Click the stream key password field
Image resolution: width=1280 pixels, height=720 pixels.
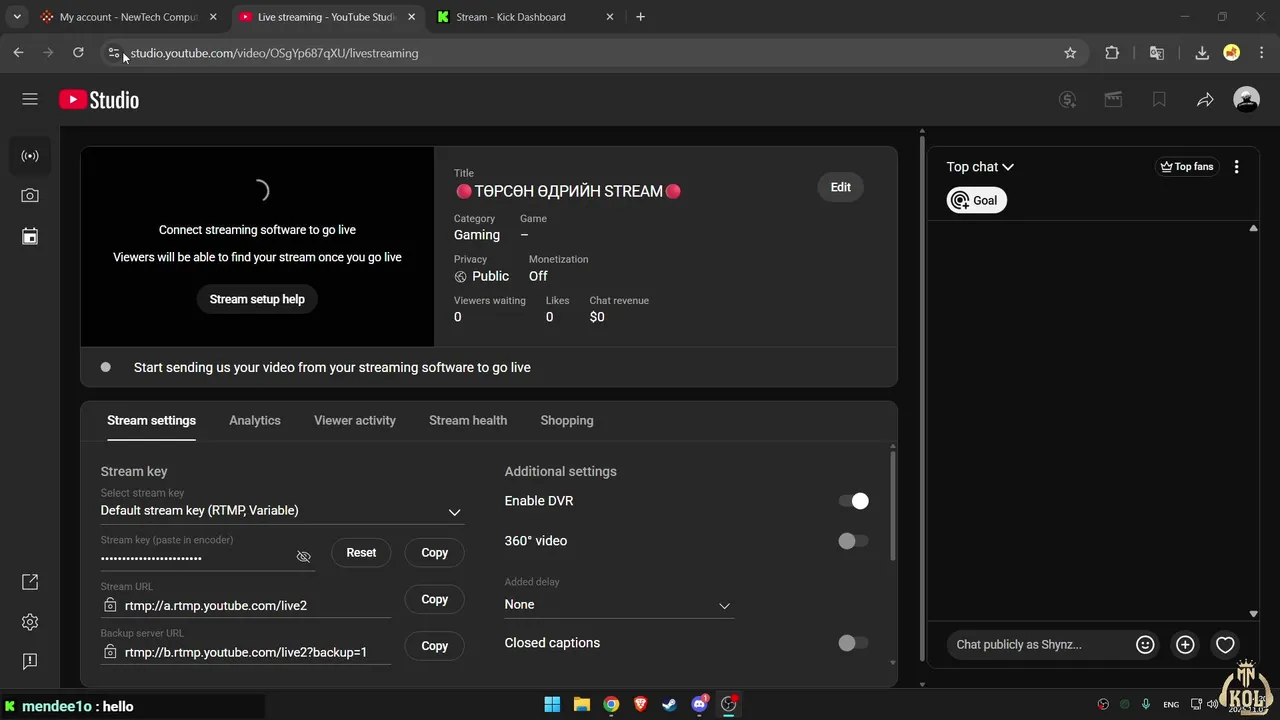coord(195,557)
